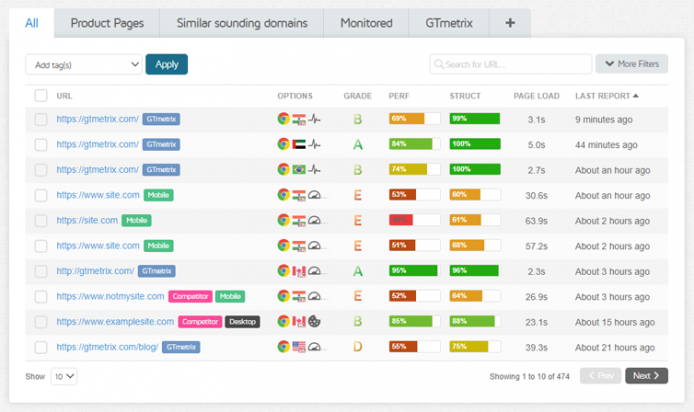Click the Chrome icon in the first gtmetrix.com row

[x=284, y=118]
